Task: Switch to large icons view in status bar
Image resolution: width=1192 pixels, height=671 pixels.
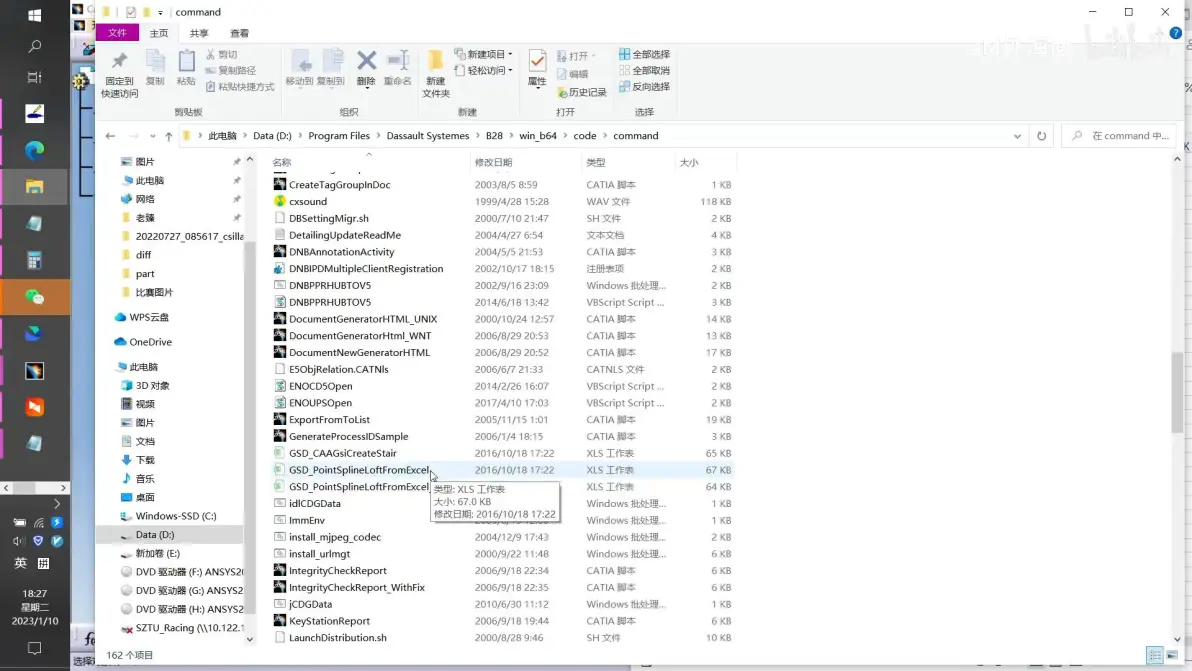Action: click(x=1172, y=655)
